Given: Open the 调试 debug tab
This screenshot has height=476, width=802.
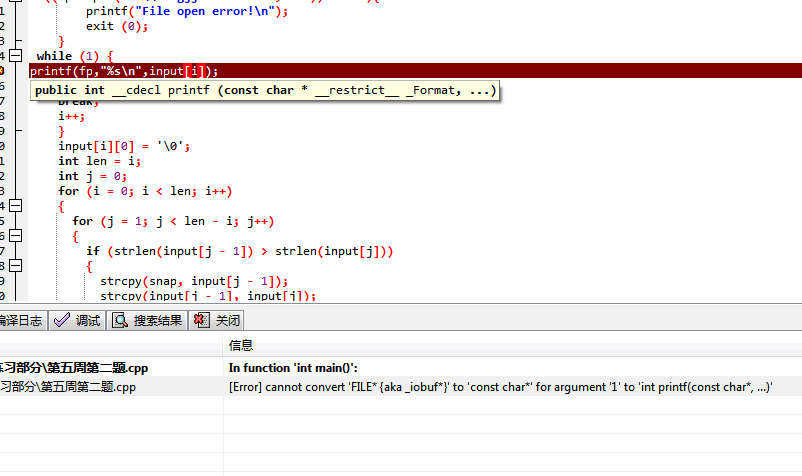Looking at the screenshot, I should [x=77, y=321].
